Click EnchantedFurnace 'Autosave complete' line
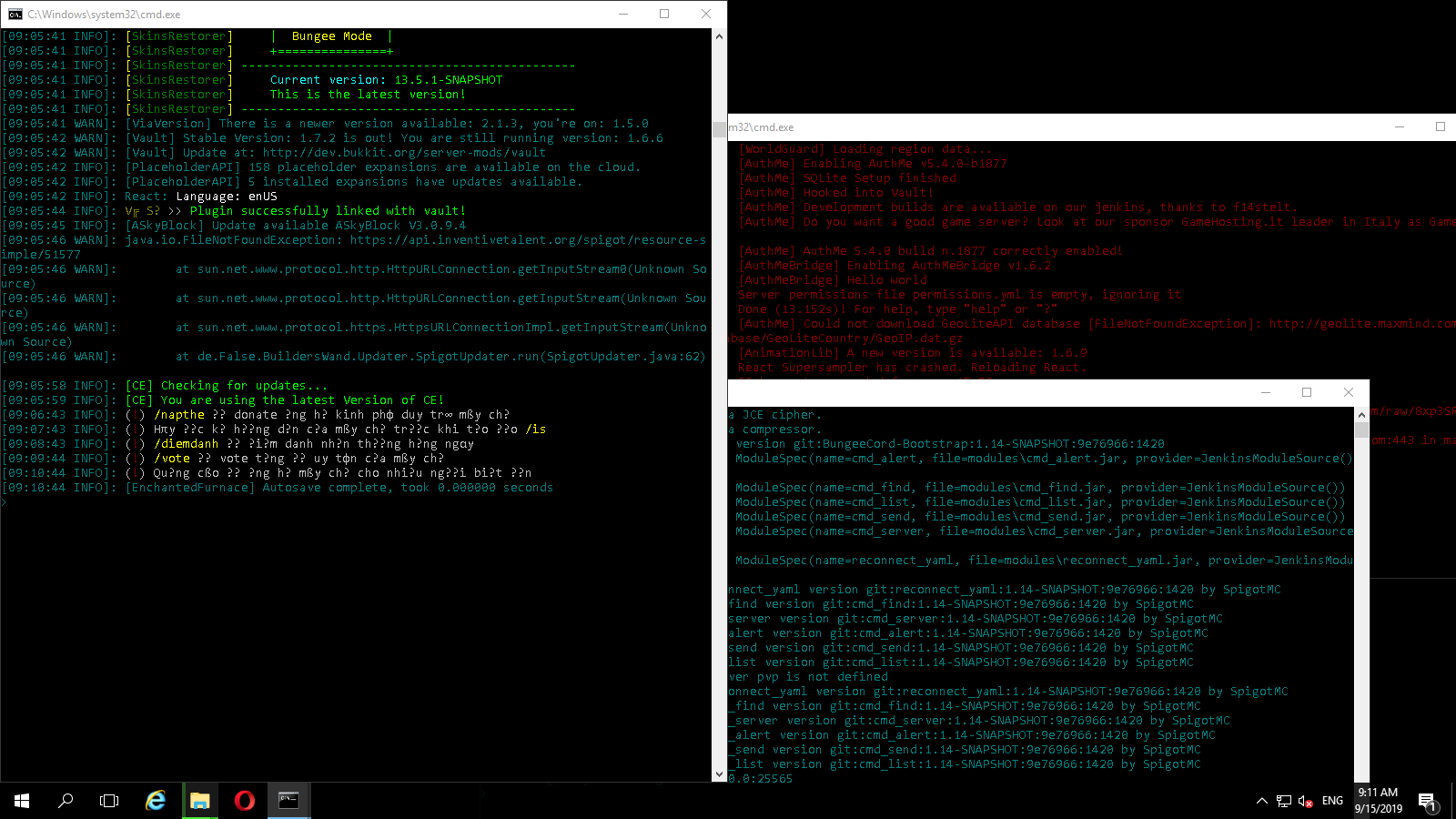 pos(278,488)
